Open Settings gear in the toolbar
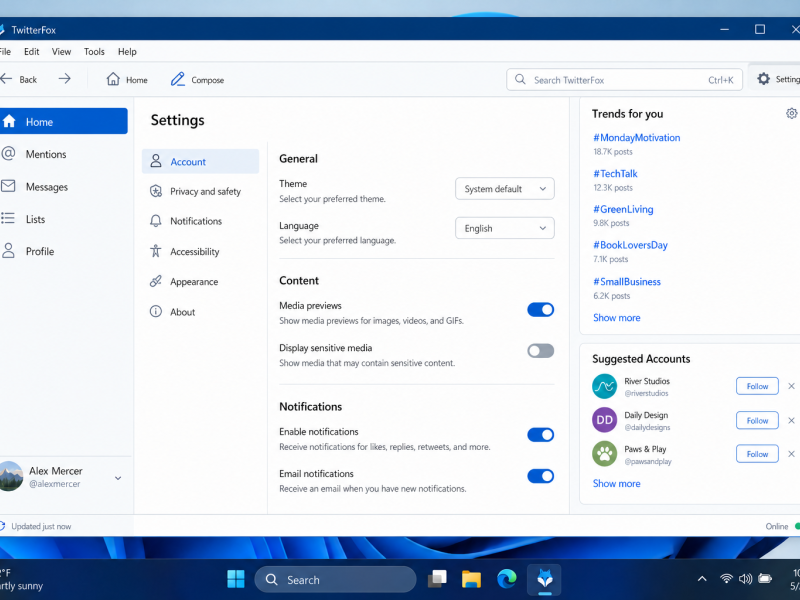The image size is (800, 600). pos(763,79)
